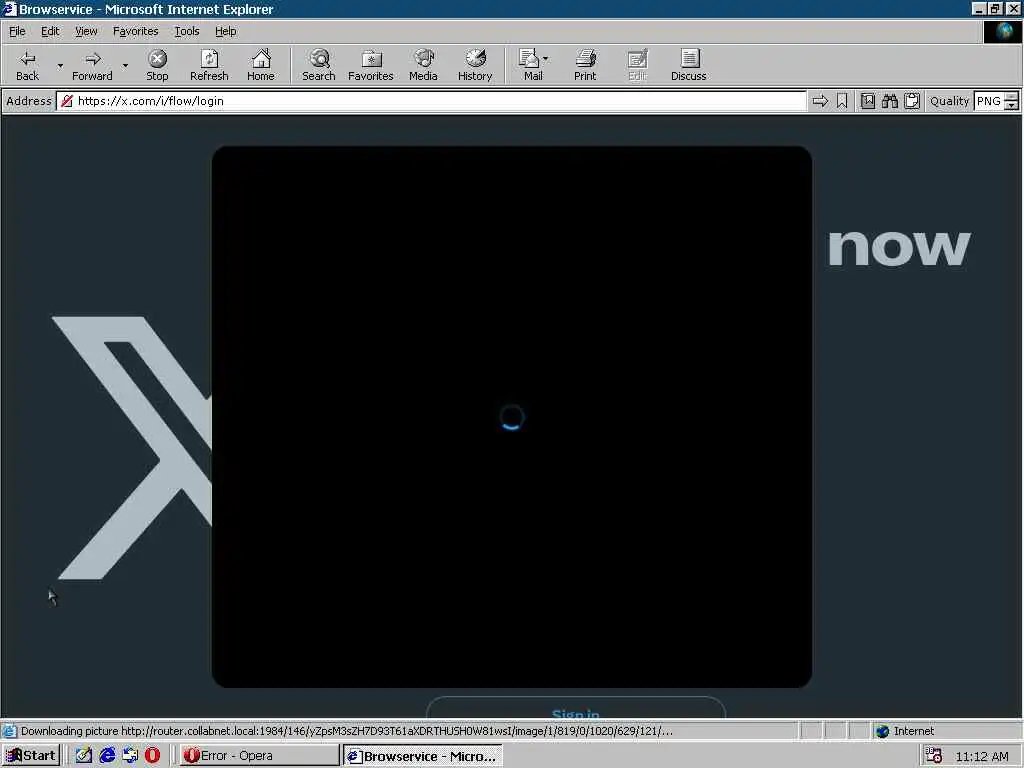Image resolution: width=1024 pixels, height=768 pixels.
Task: Switch to Error - Opera taskbar window
Action: [x=259, y=756]
